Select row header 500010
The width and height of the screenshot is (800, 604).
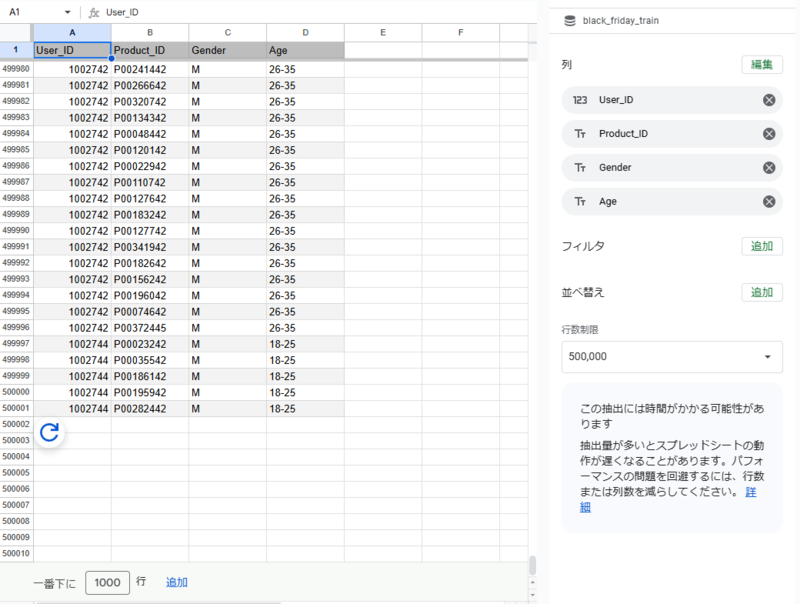click(16, 553)
